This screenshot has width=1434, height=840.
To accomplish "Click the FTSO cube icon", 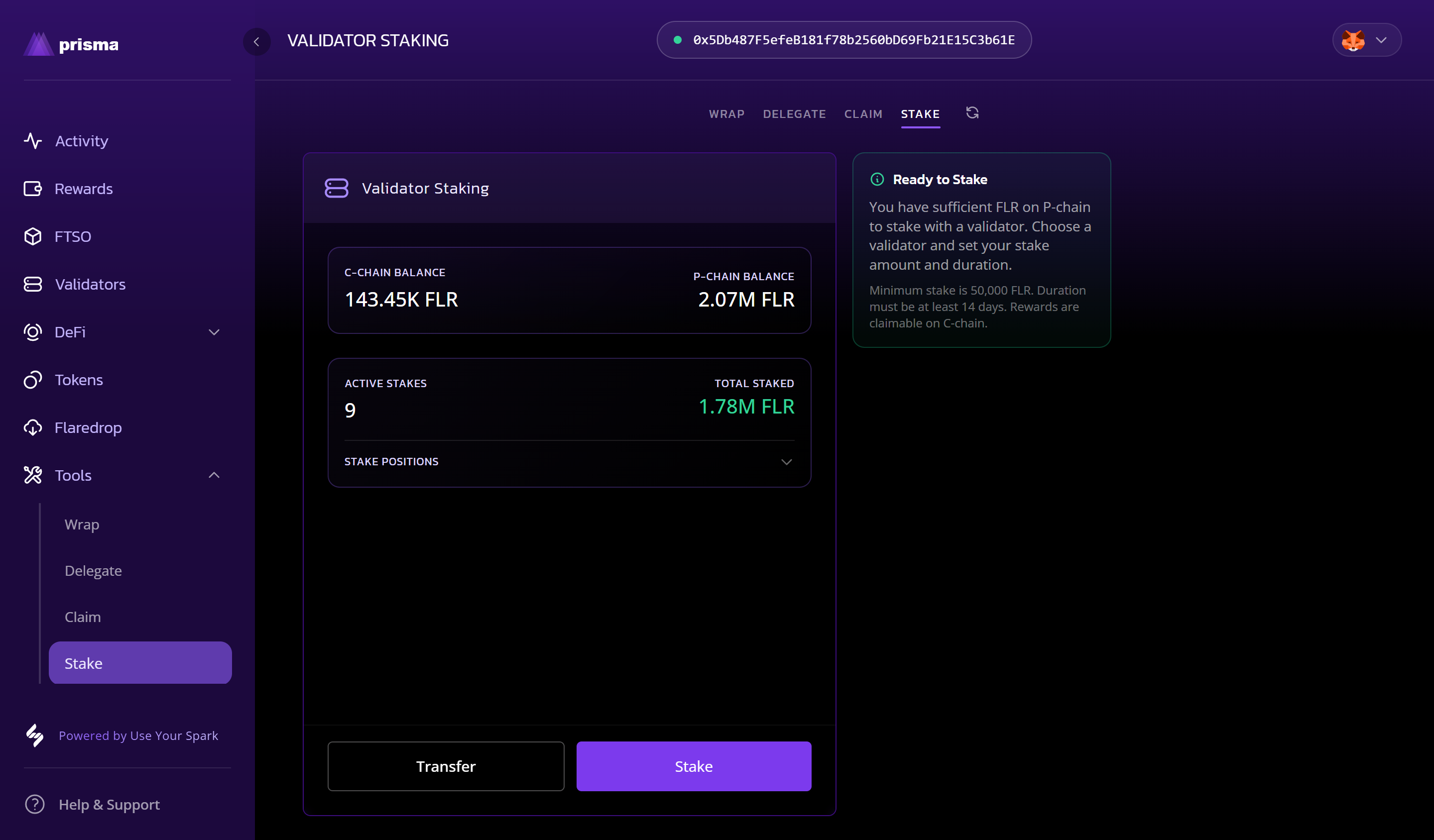I will pyautogui.click(x=33, y=236).
